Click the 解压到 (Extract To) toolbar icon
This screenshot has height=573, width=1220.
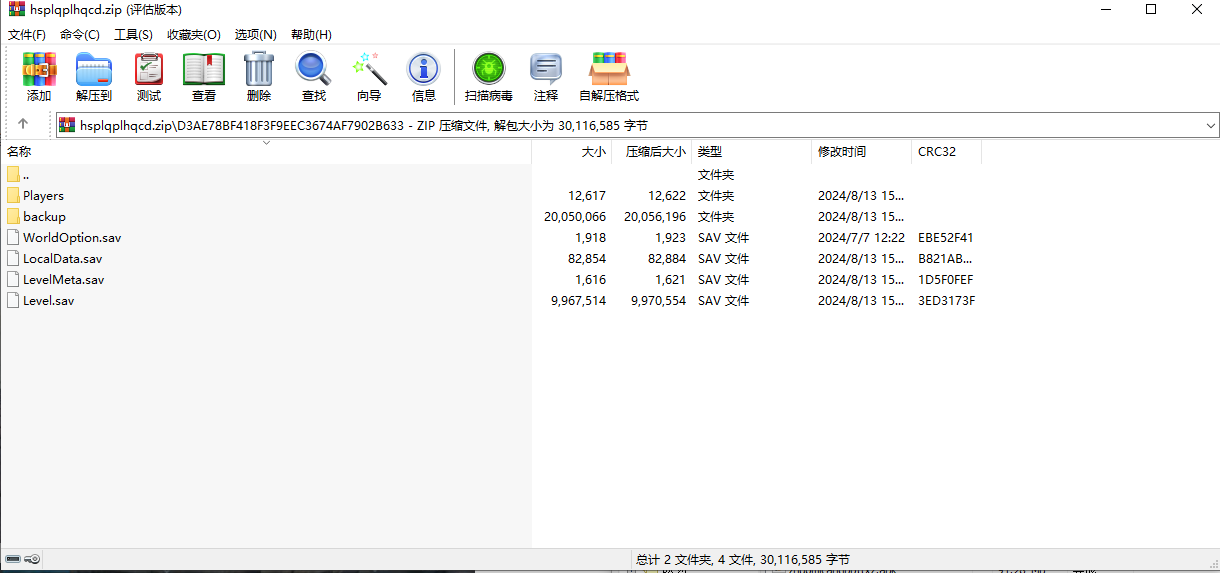94,69
